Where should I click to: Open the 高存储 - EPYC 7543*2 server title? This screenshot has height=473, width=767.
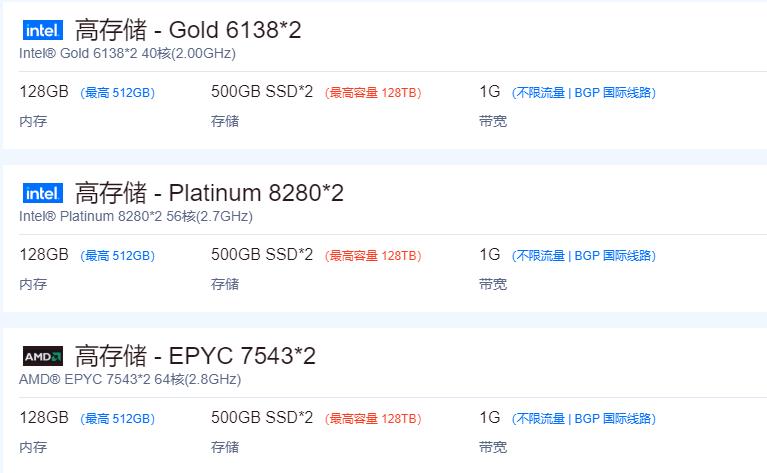(x=195, y=356)
